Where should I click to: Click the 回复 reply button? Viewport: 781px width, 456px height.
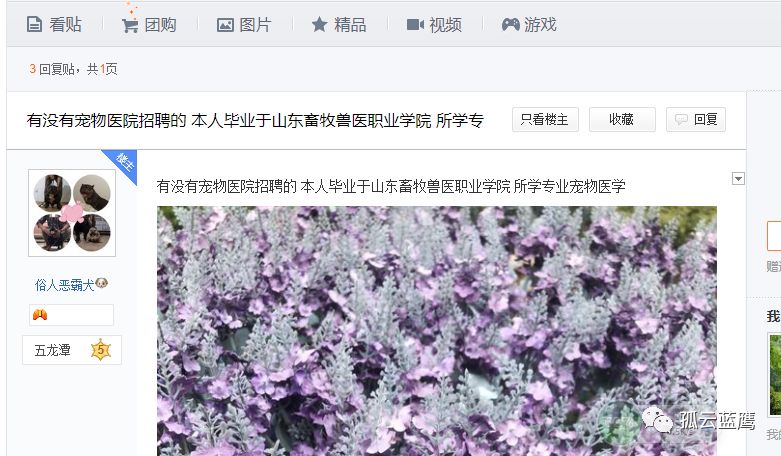(x=696, y=119)
